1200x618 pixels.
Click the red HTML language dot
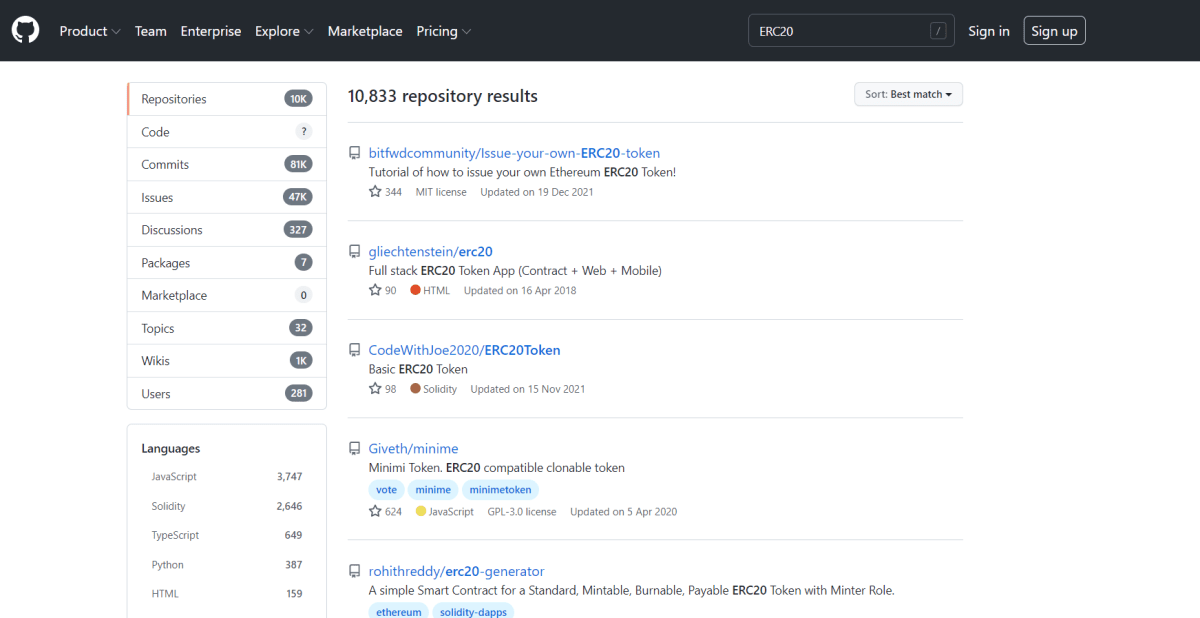click(x=415, y=290)
